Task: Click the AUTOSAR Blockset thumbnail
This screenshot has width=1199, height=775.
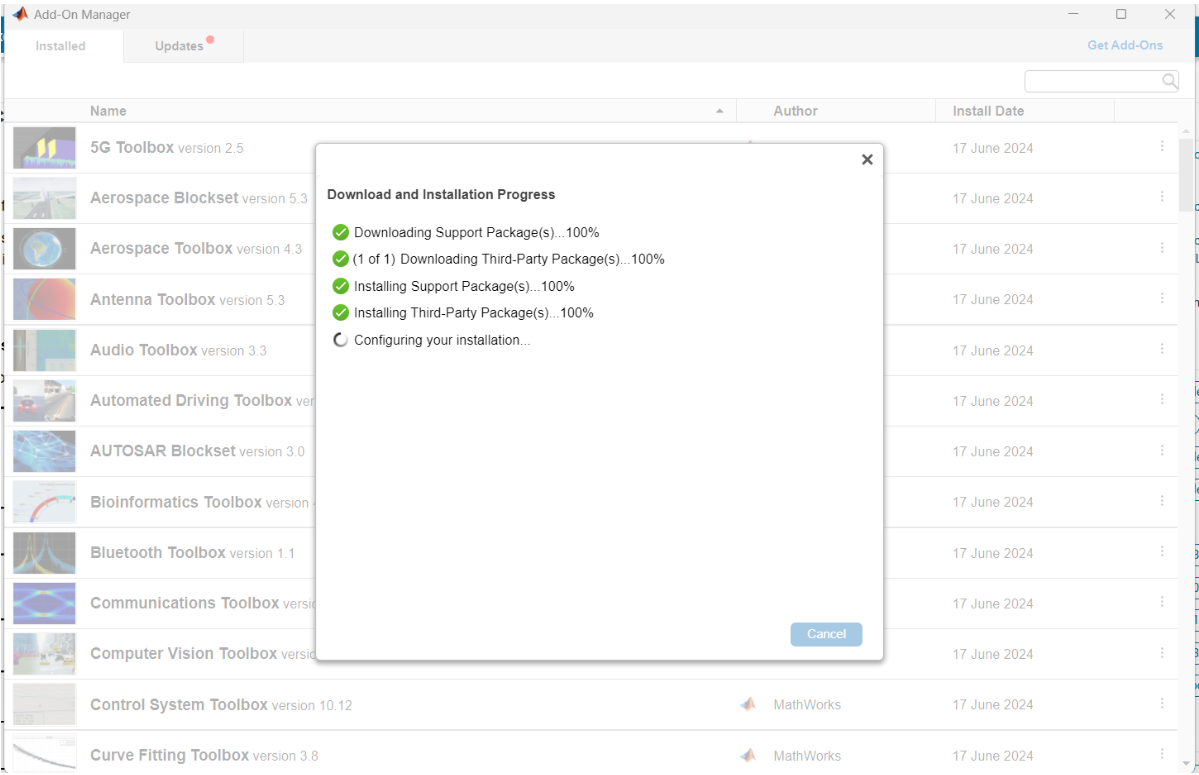Action: coord(44,451)
